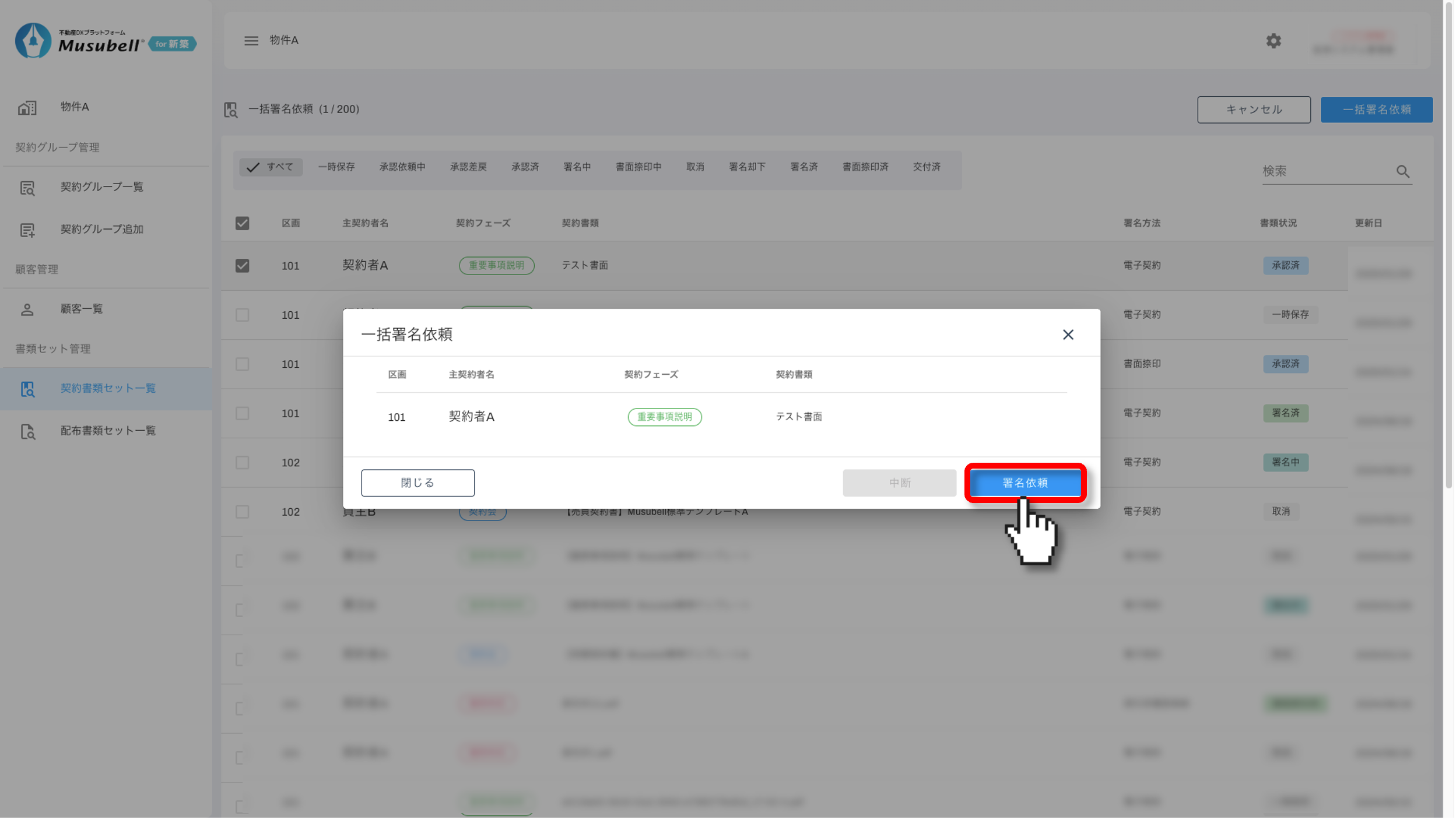Open the settings gear icon

click(x=1273, y=41)
